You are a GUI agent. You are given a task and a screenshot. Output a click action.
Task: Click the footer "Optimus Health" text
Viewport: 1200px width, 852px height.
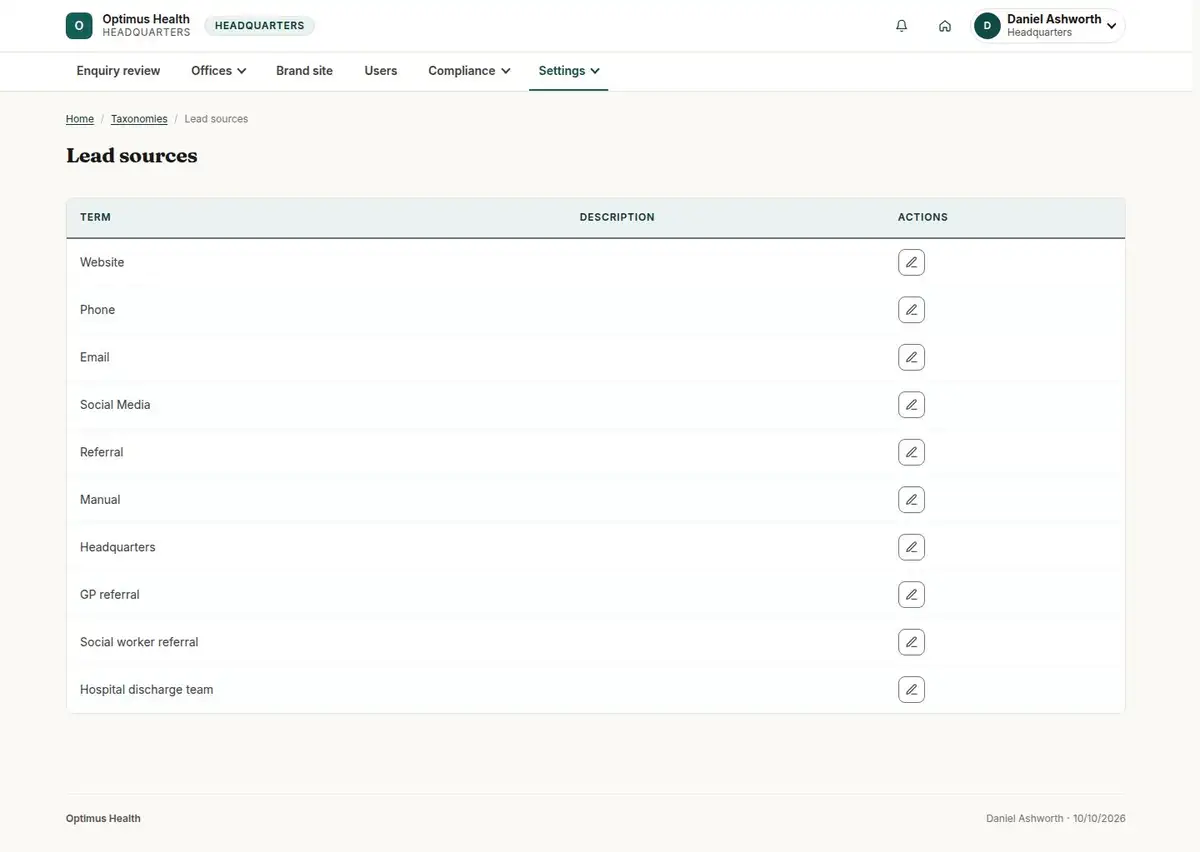click(103, 819)
